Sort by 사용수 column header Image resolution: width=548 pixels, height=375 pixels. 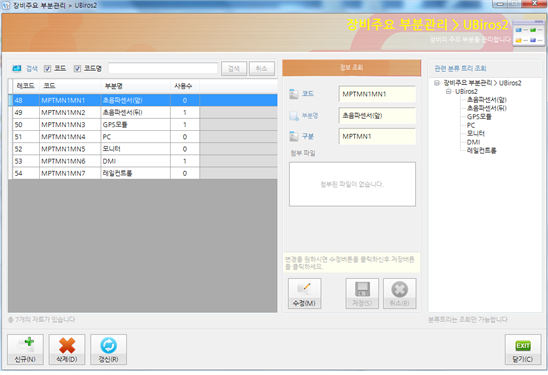(185, 86)
